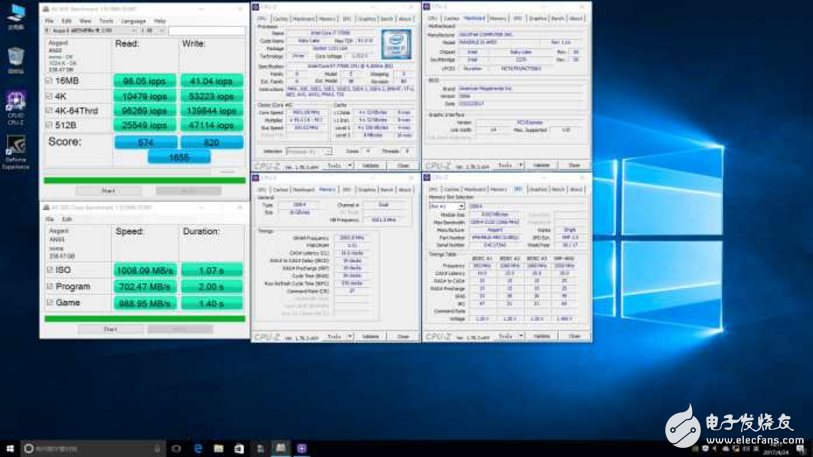
Task: Open the CPU-Z desktop shortcut
Action: click(15, 101)
